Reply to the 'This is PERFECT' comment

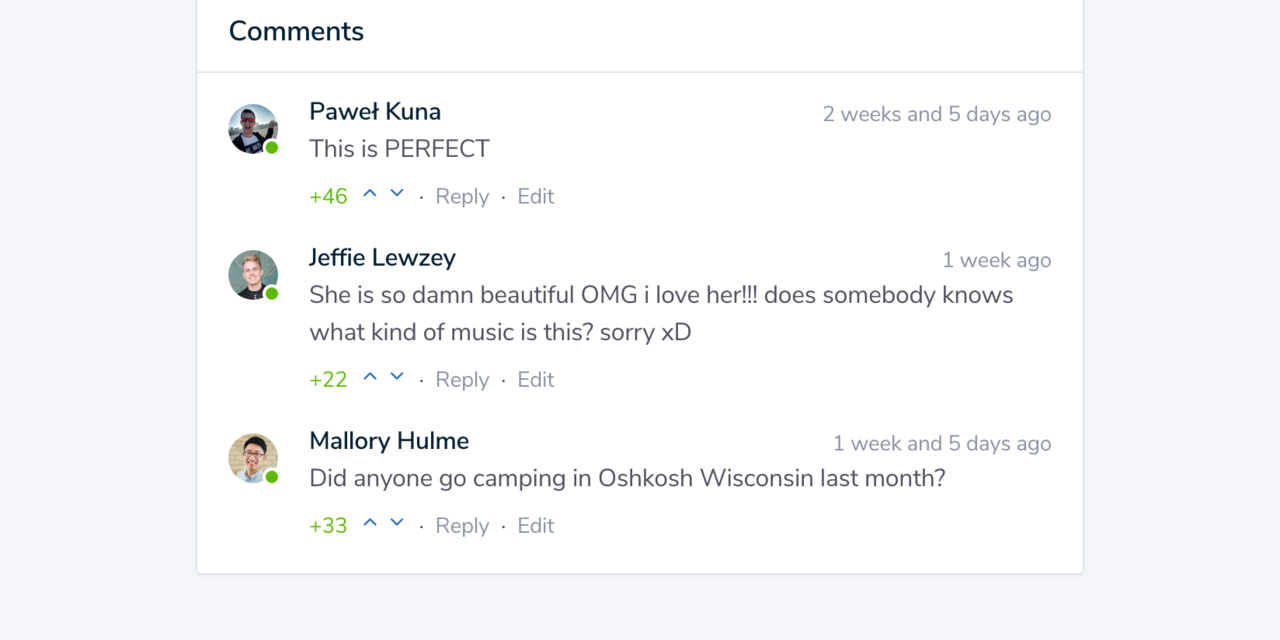[x=462, y=197]
